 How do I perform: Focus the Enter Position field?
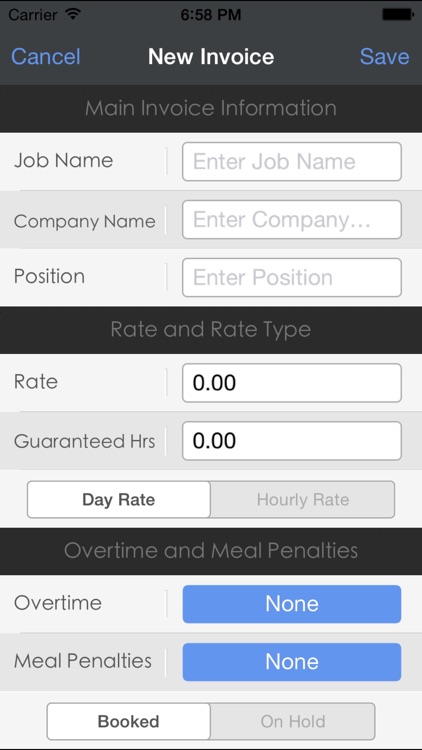point(292,277)
